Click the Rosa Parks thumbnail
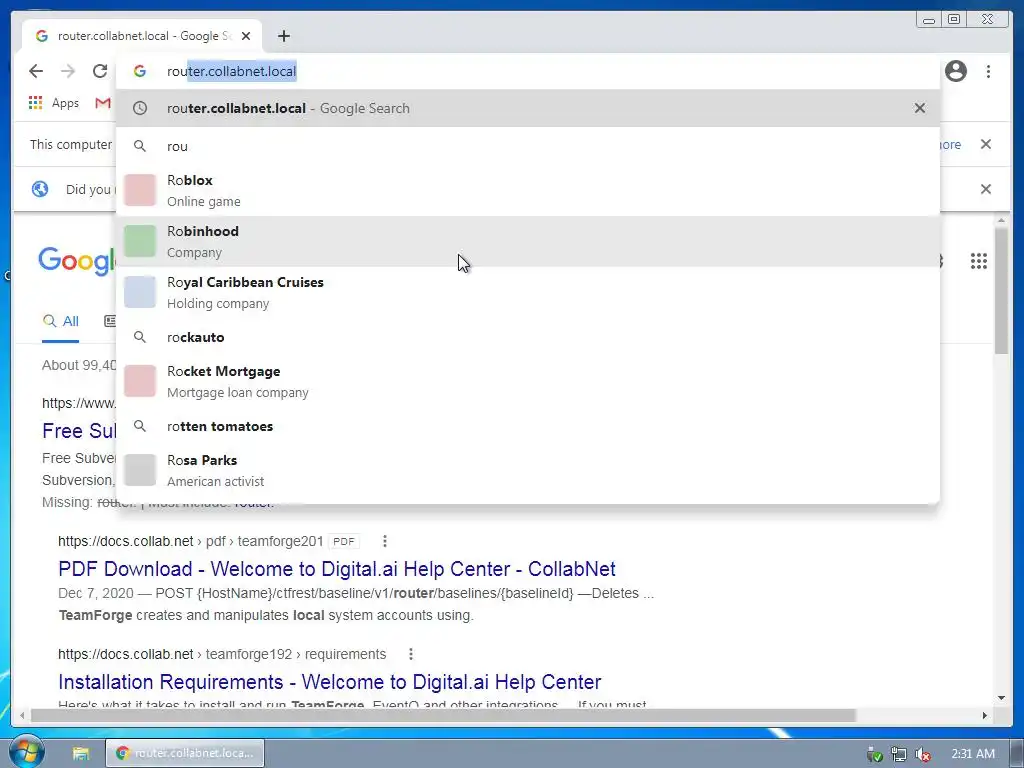 pos(140,470)
